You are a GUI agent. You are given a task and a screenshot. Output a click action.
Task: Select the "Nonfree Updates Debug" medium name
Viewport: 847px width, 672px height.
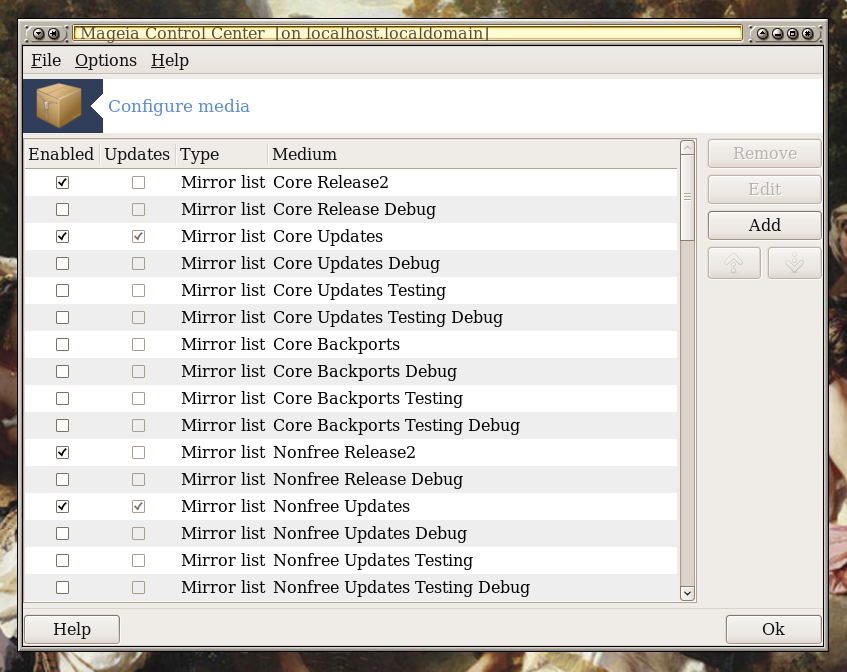(370, 534)
